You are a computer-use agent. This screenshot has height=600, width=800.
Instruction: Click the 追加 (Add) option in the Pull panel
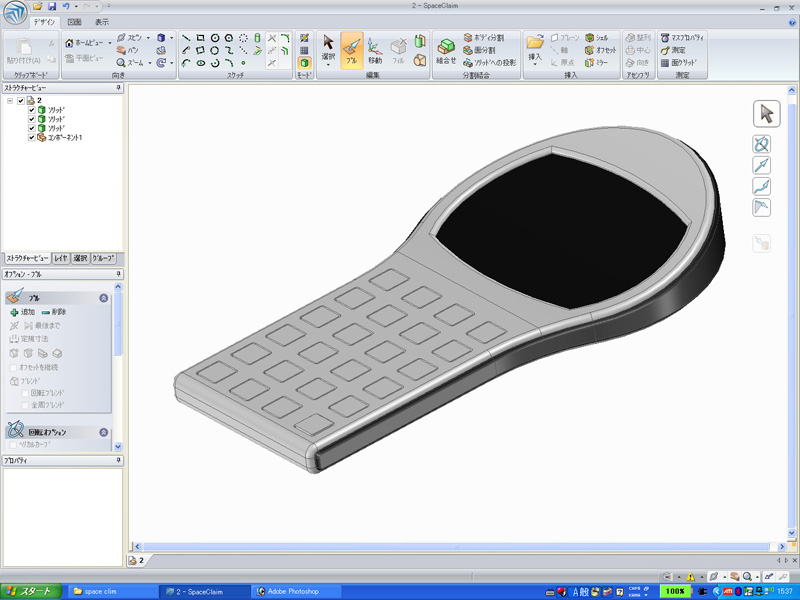(x=24, y=312)
